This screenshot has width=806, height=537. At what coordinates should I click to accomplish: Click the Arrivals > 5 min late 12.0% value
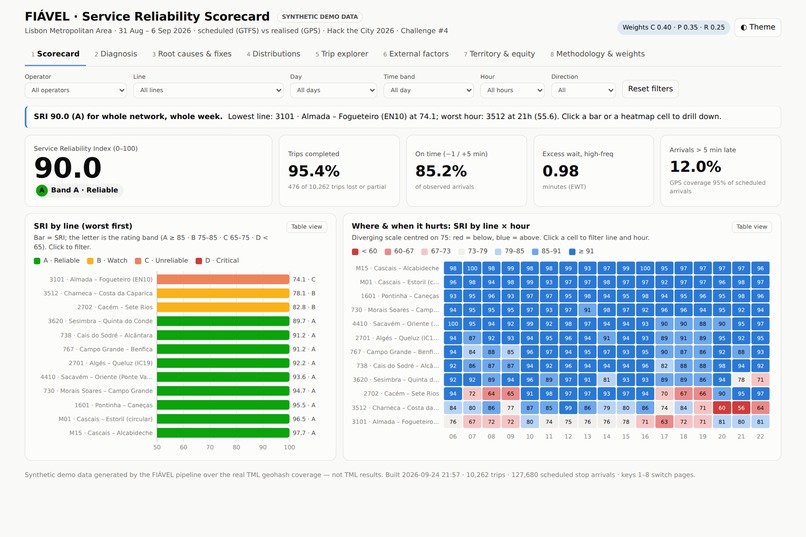[695, 166]
